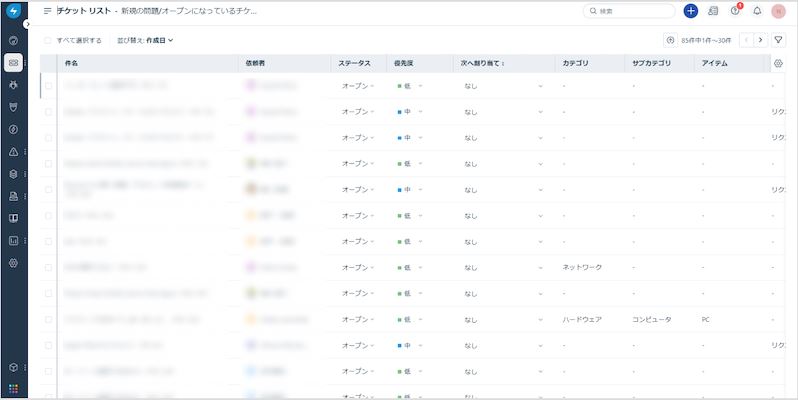Viewport: 798px width, 400px height.
Task: Tick the checkbox of the first ticket row
Action: tap(48, 86)
